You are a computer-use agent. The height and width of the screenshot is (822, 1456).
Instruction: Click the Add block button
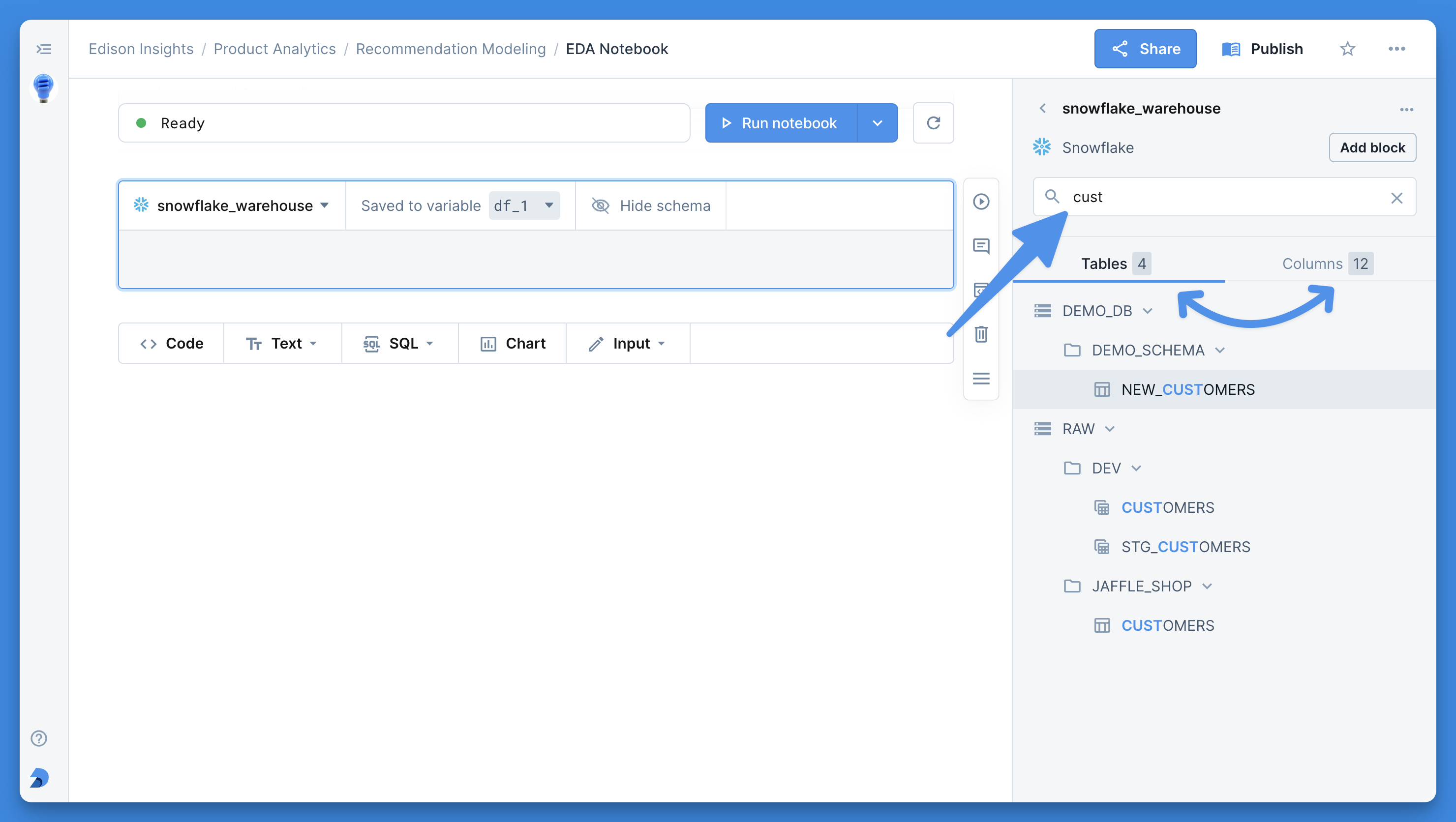(1372, 148)
